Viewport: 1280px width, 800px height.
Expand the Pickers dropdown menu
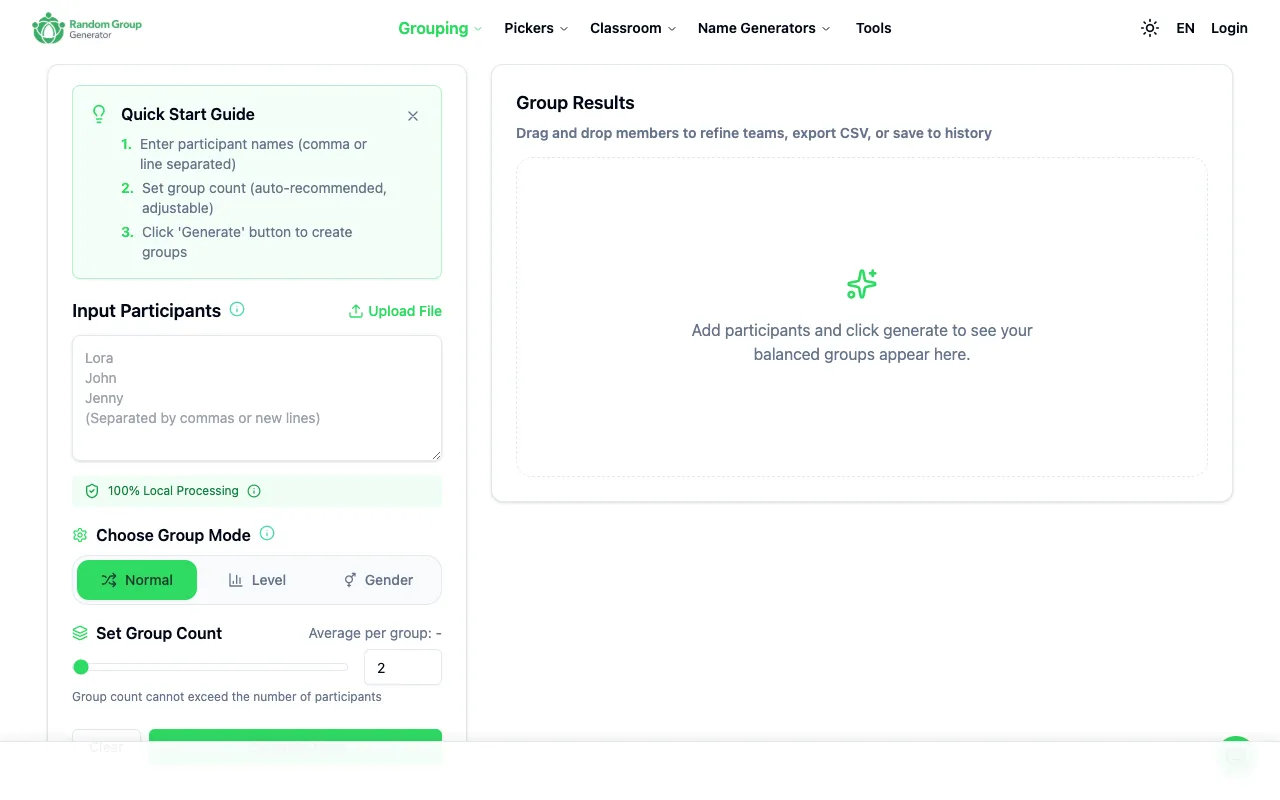click(x=536, y=28)
